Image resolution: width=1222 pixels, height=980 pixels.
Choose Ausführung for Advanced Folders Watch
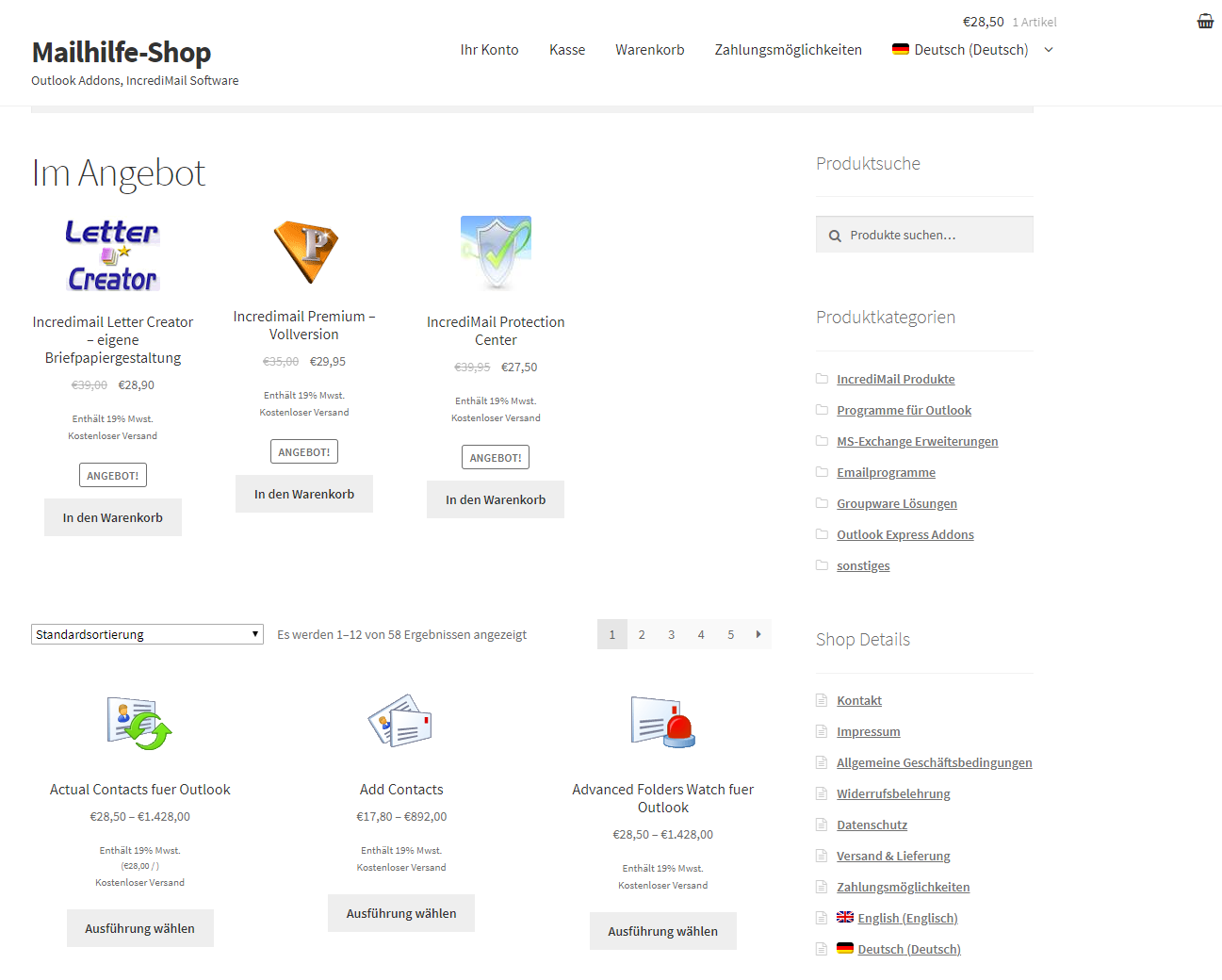click(663, 931)
